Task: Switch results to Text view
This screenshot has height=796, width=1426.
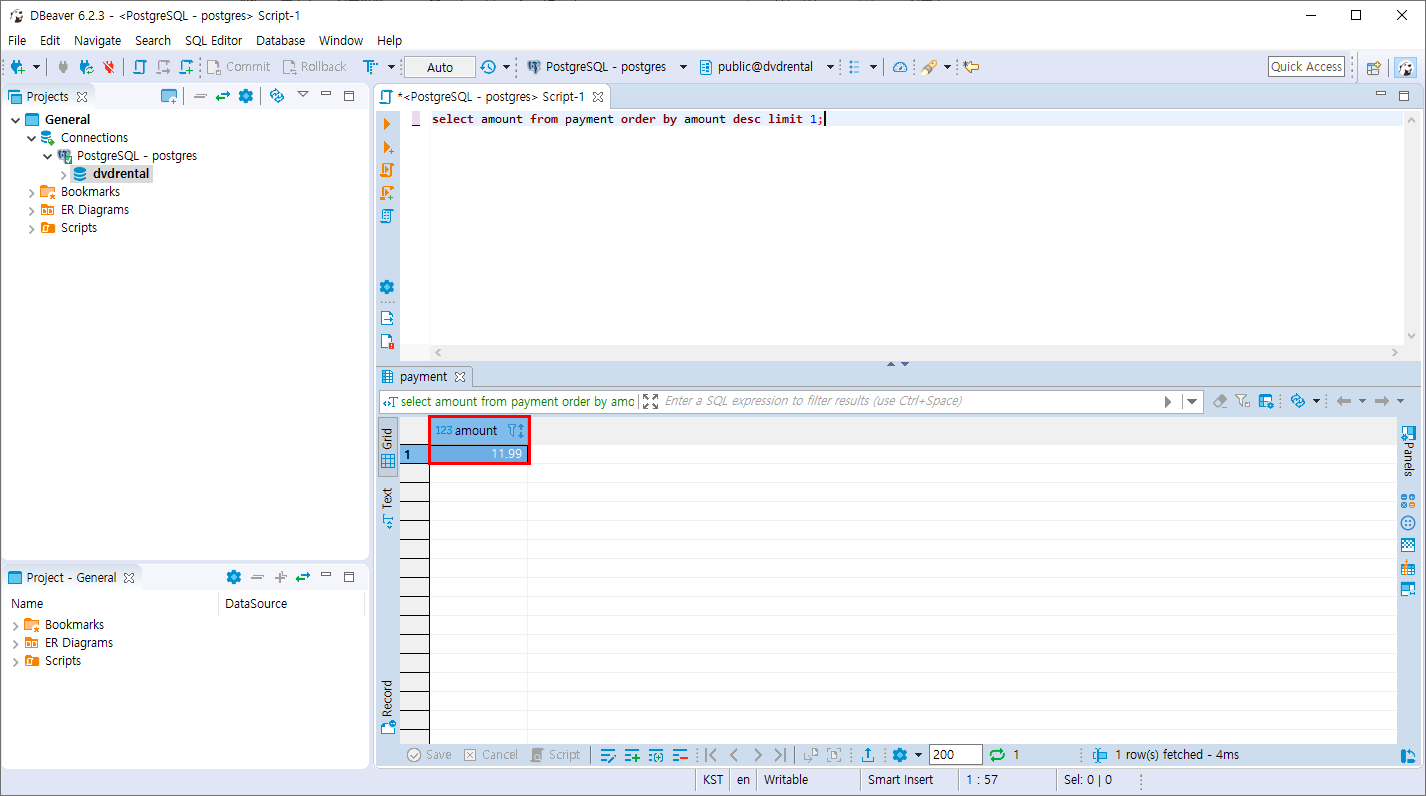Action: click(x=387, y=508)
